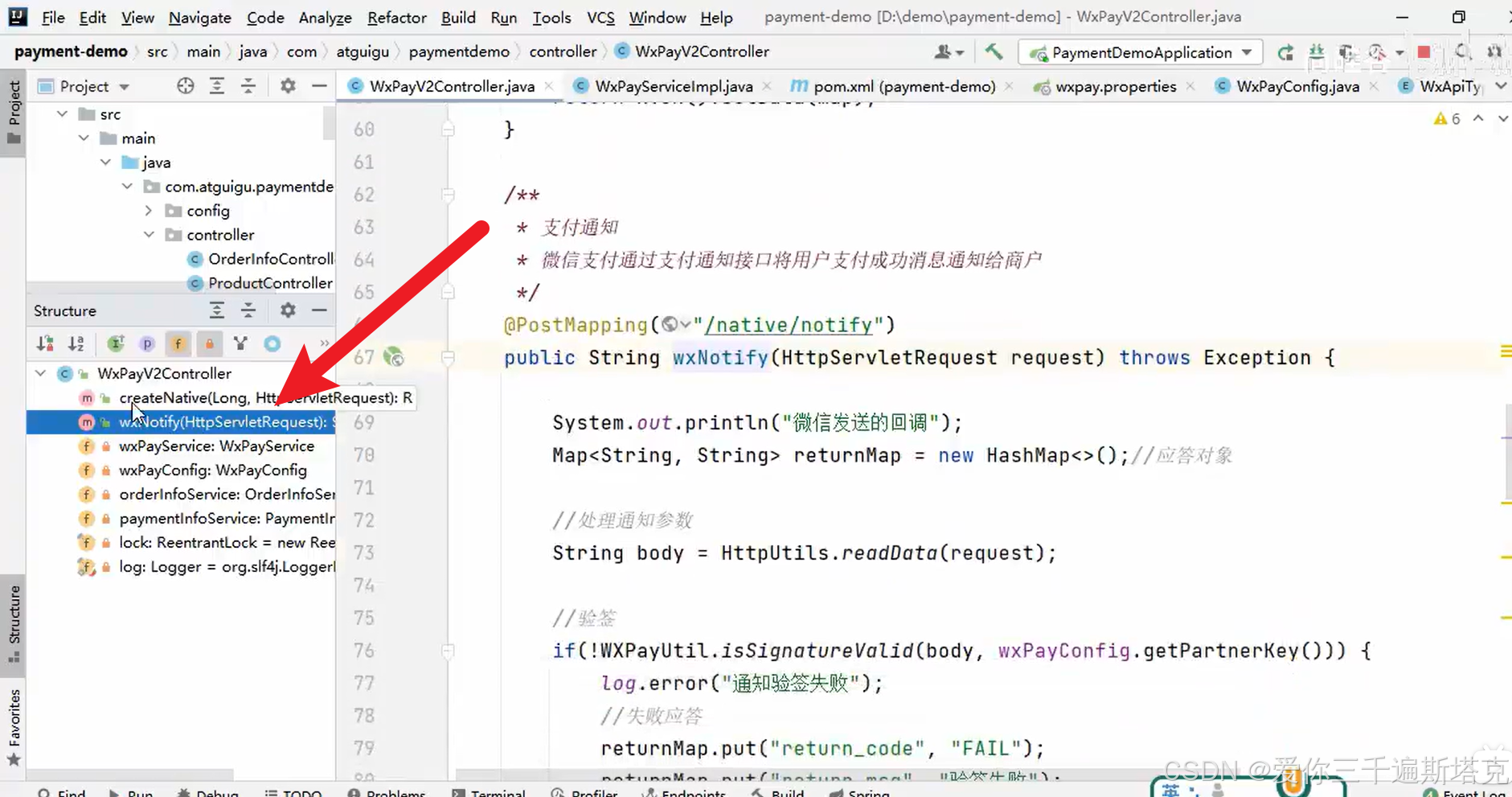Open the TODO tool window
1512x797 pixels.
[293, 793]
